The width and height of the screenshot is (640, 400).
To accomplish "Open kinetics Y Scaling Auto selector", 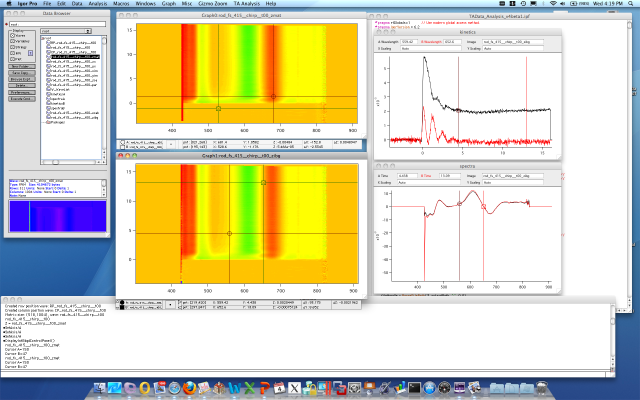I will [x=513, y=49].
